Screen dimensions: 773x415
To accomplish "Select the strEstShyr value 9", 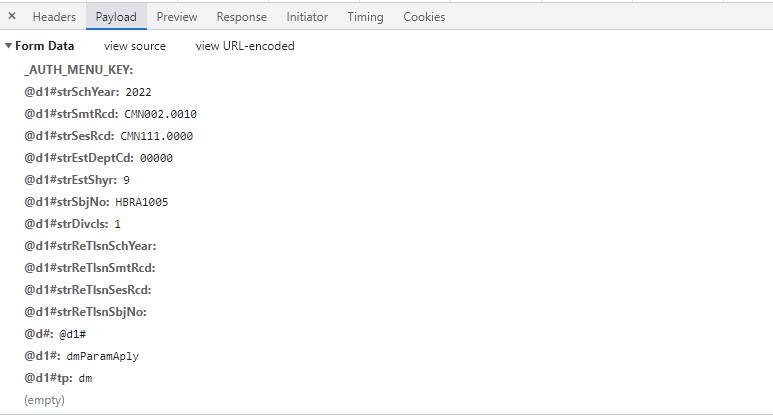I will pos(127,180).
